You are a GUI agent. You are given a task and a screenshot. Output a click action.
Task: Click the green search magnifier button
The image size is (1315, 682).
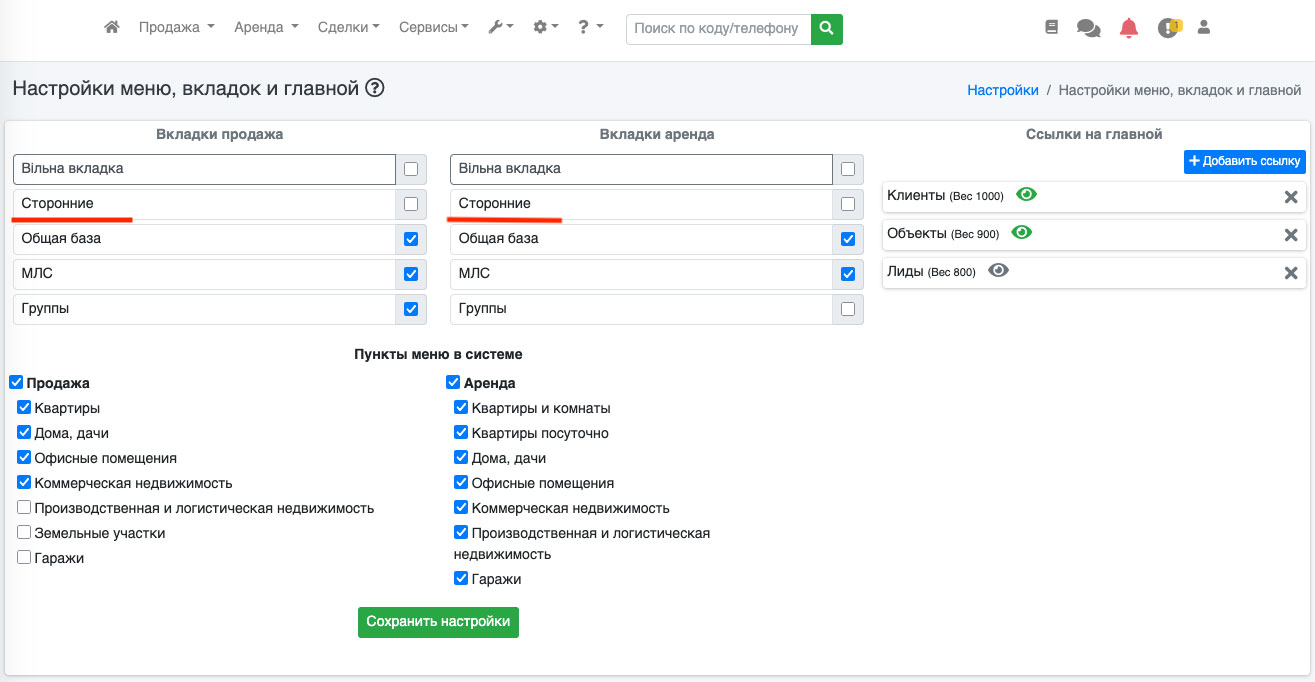(826, 29)
